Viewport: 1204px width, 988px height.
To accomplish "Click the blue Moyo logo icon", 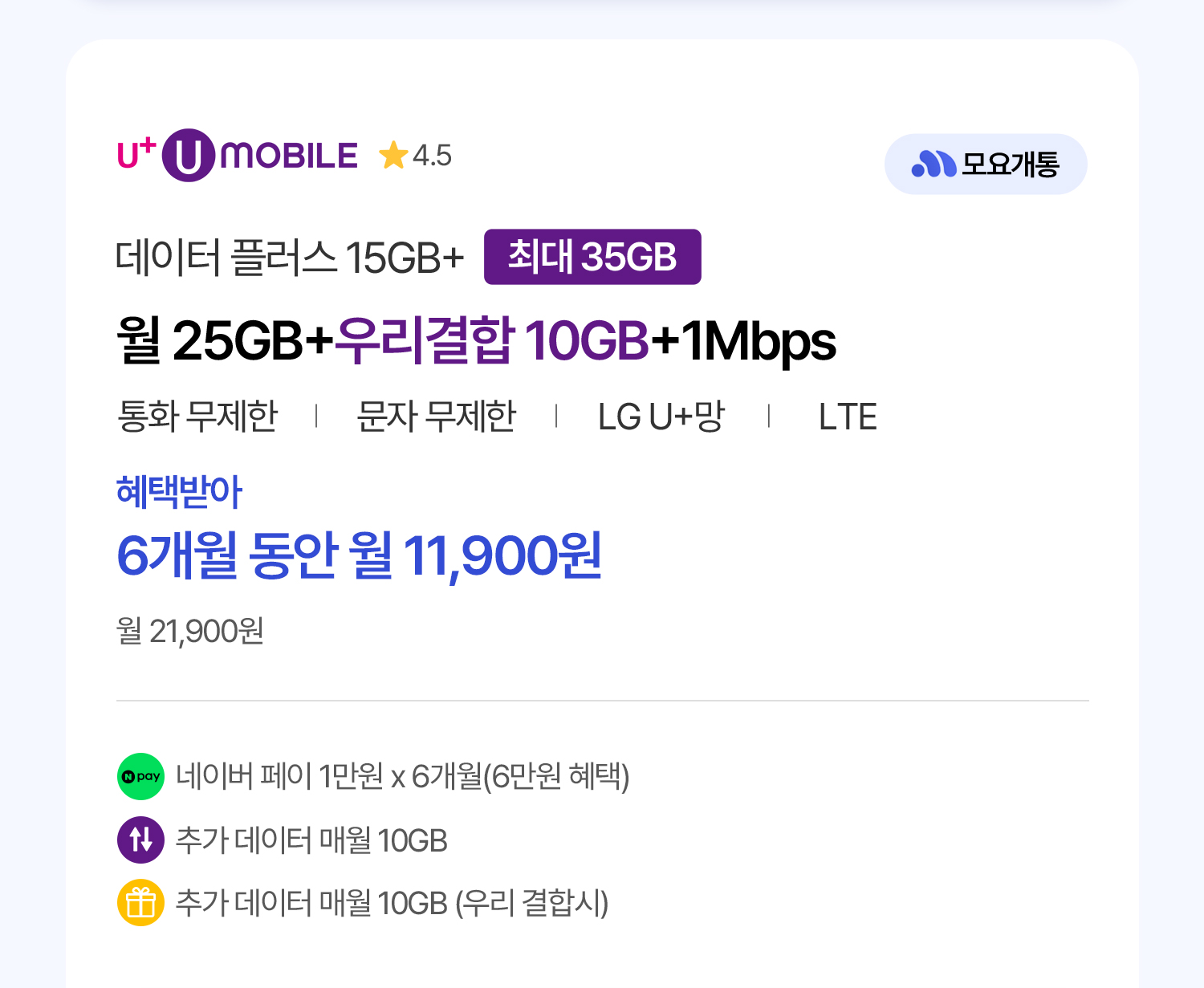I will [934, 164].
